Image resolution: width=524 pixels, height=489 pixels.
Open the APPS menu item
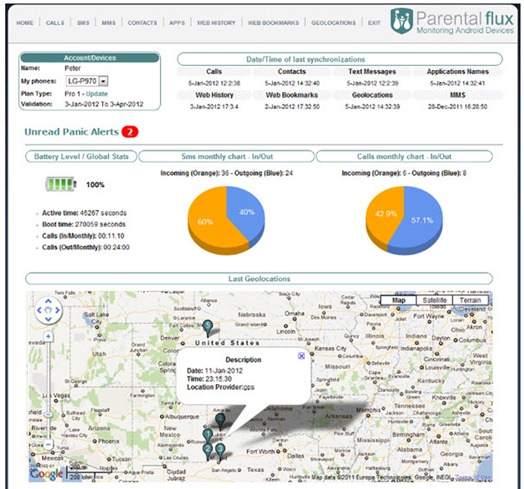pos(177,23)
